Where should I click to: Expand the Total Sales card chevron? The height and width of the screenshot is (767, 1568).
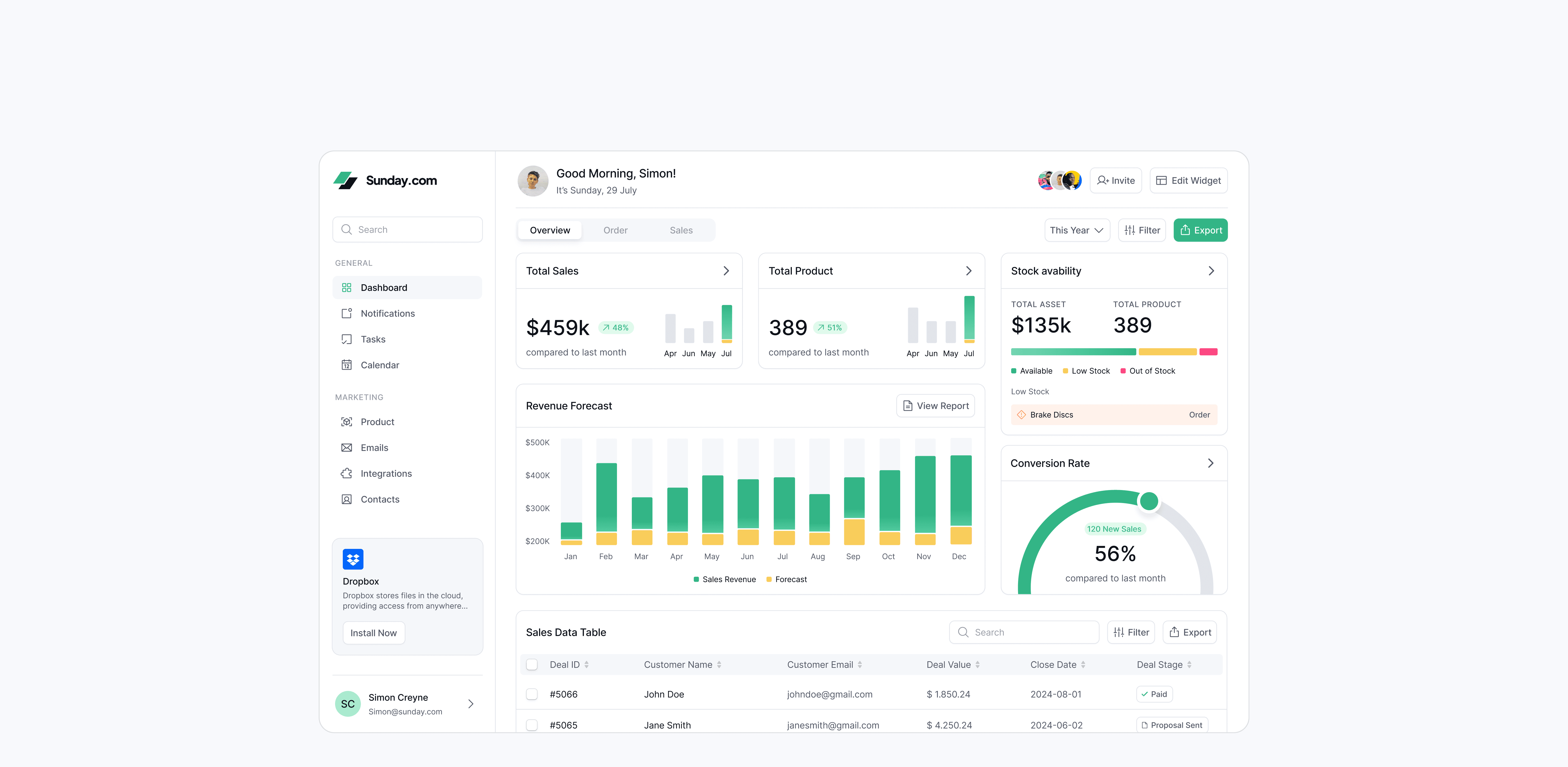pos(726,271)
